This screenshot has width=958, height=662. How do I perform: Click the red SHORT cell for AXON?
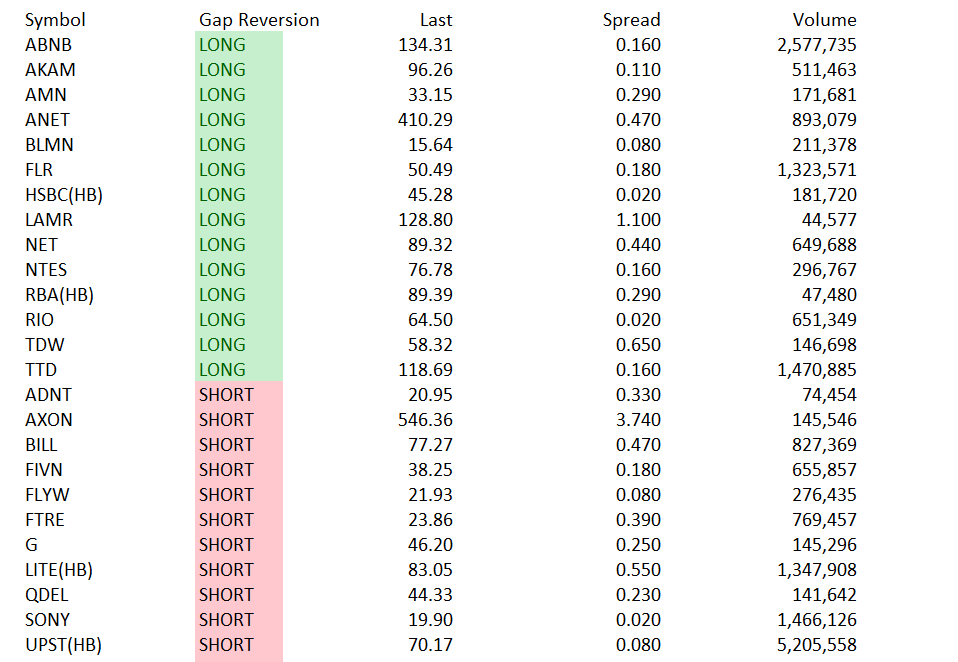pyautogui.click(x=239, y=420)
